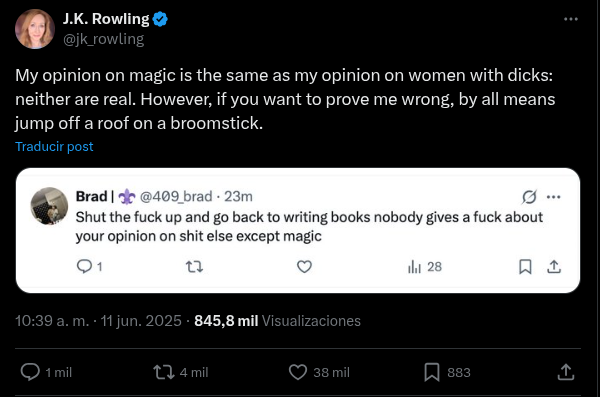Repost the quoted Brad tweet

point(194,266)
